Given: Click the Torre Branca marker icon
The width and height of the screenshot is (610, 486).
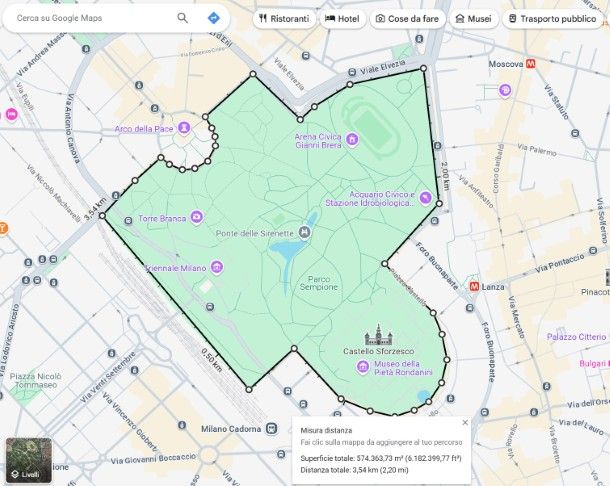Looking at the screenshot, I should (197, 217).
